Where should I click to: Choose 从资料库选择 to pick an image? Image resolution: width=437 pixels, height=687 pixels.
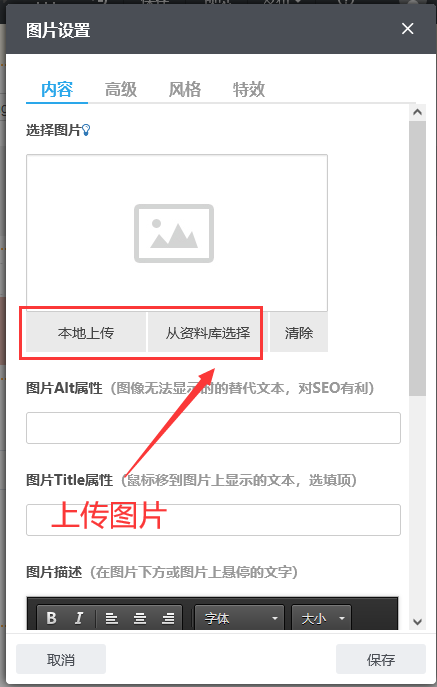(x=208, y=333)
